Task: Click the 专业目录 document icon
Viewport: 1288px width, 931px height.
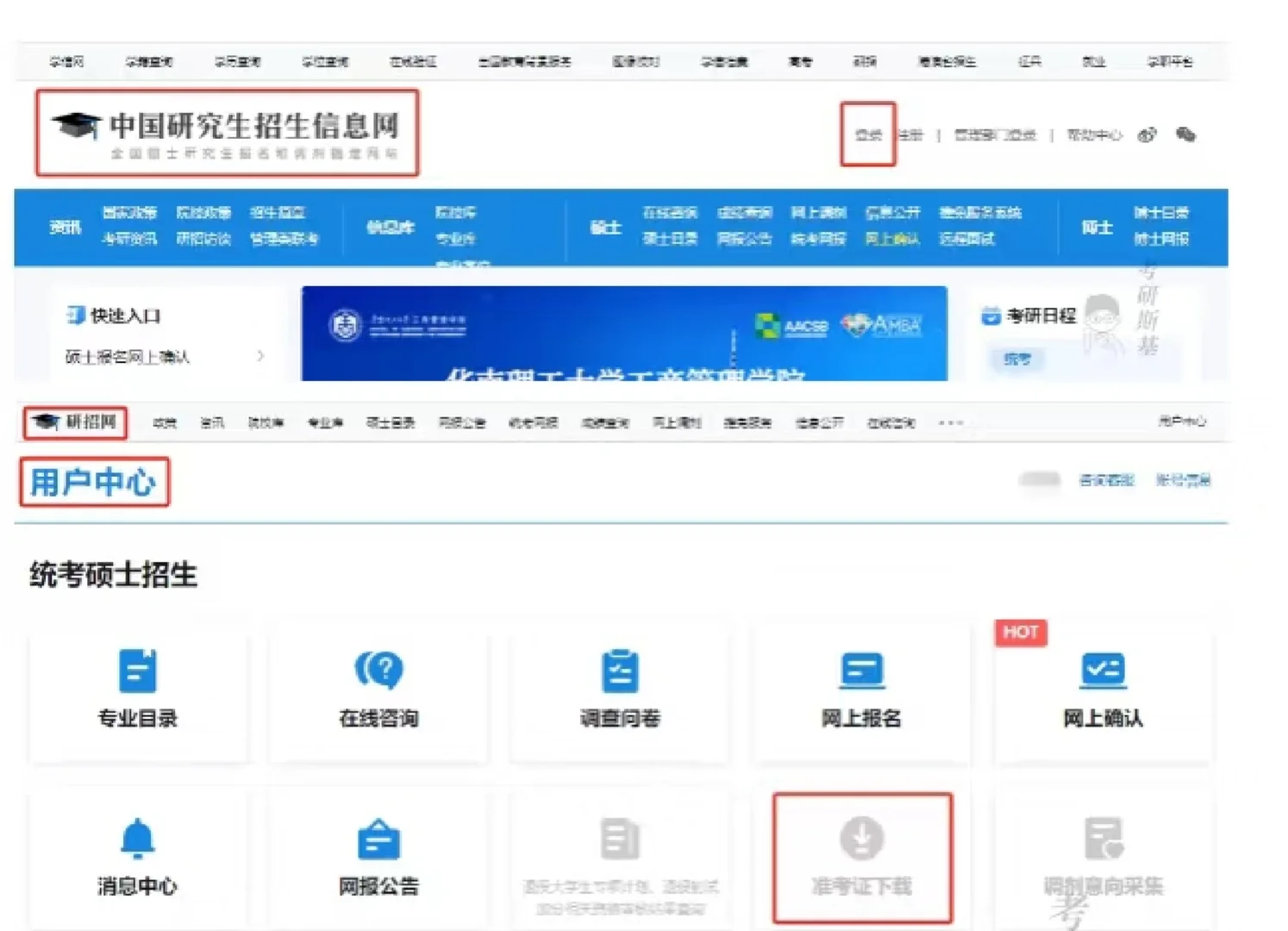Action: pos(137,670)
